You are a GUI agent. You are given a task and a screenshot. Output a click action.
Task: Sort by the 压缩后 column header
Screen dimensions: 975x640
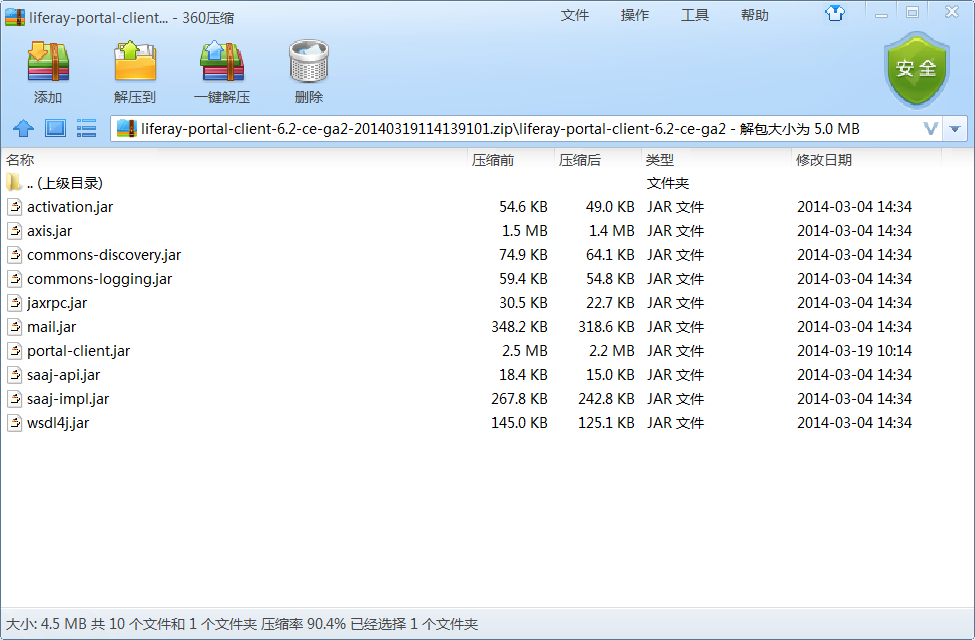(598, 160)
